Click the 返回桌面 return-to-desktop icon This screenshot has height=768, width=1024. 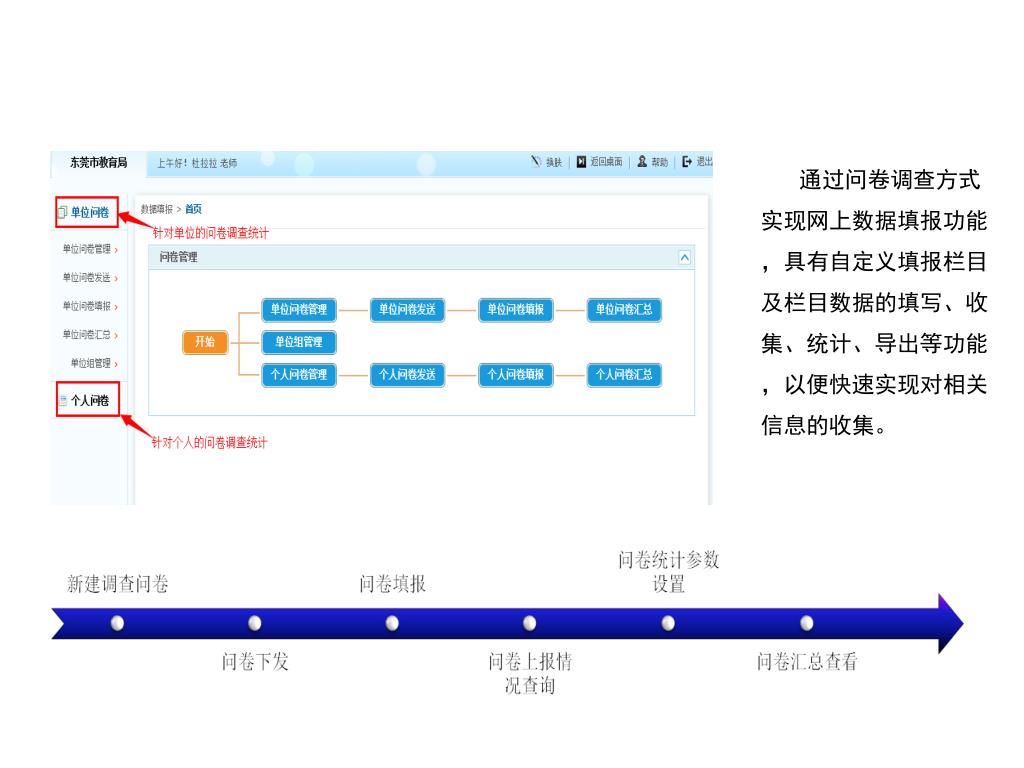pos(581,161)
